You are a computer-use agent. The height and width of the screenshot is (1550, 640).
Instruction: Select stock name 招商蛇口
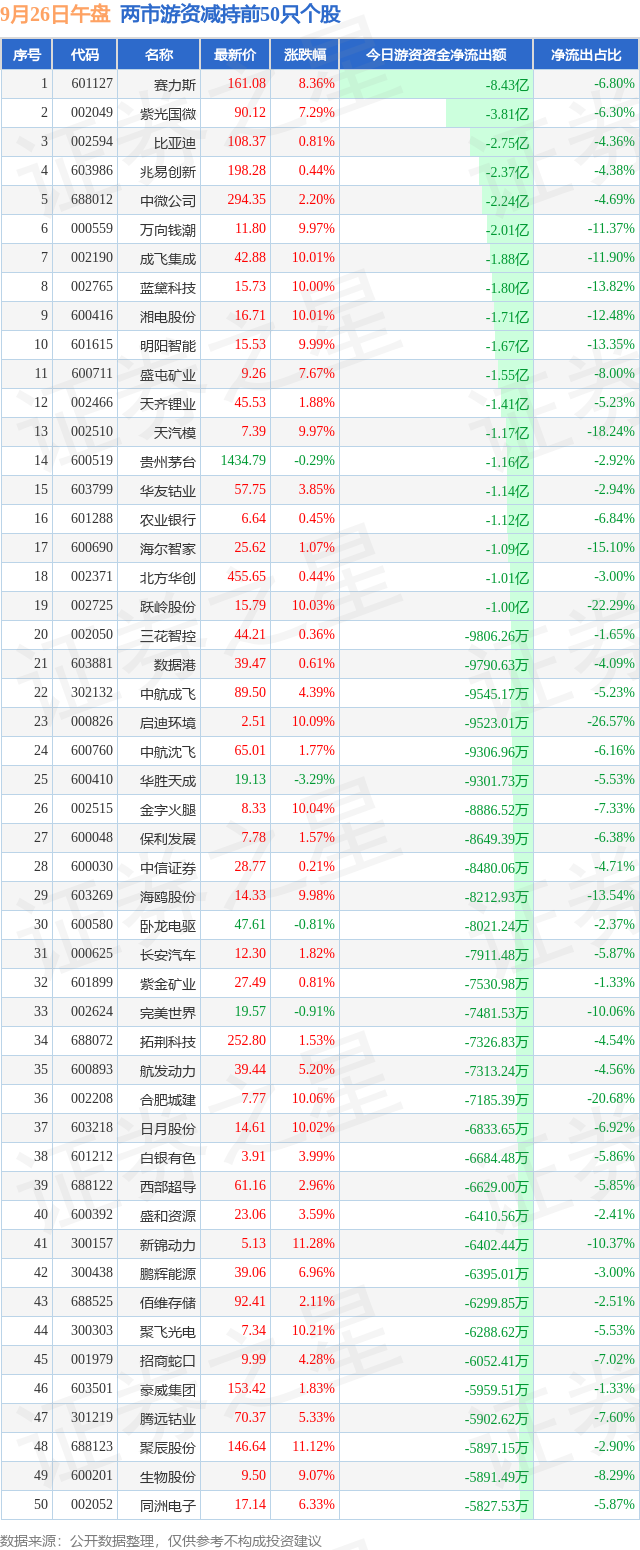click(168, 1360)
